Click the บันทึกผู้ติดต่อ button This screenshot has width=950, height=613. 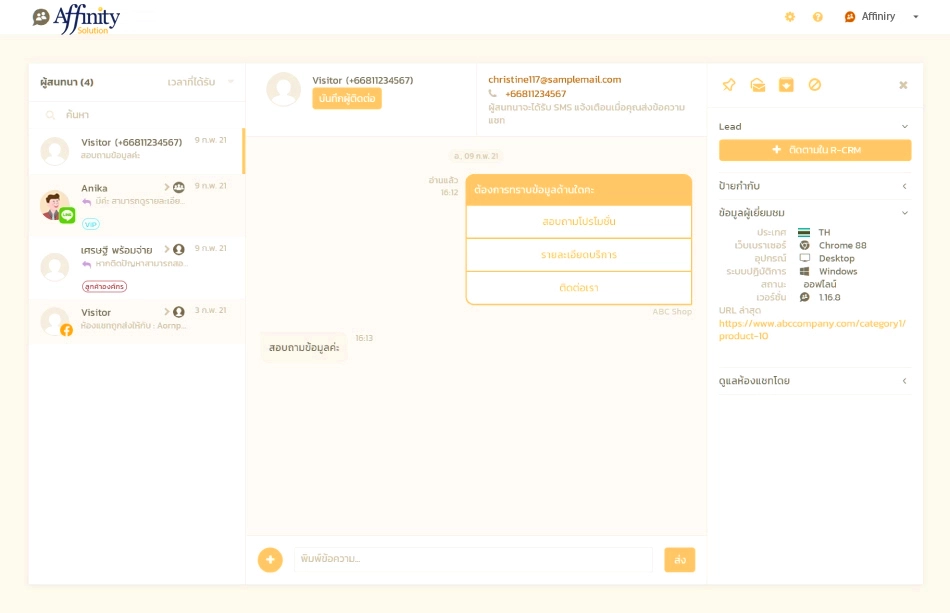click(x=347, y=99)
